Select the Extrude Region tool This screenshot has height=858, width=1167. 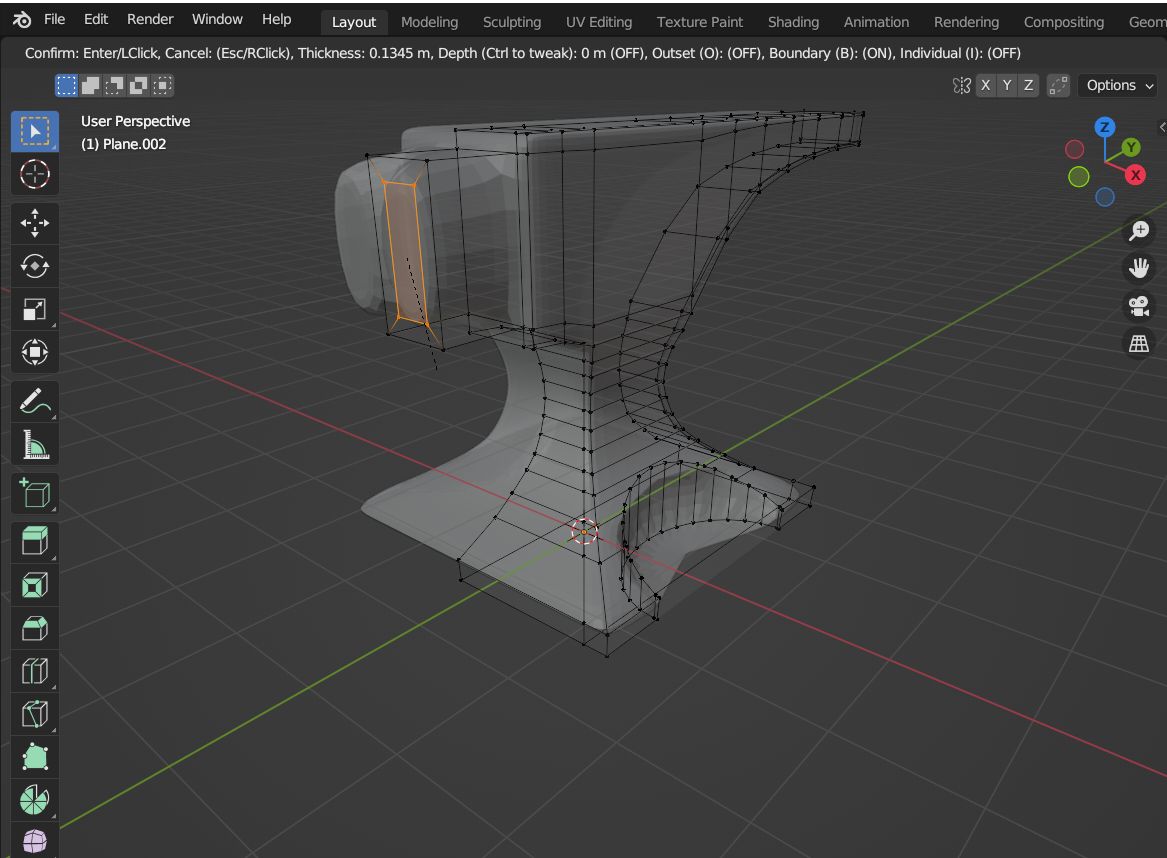[x=35, y=541]
